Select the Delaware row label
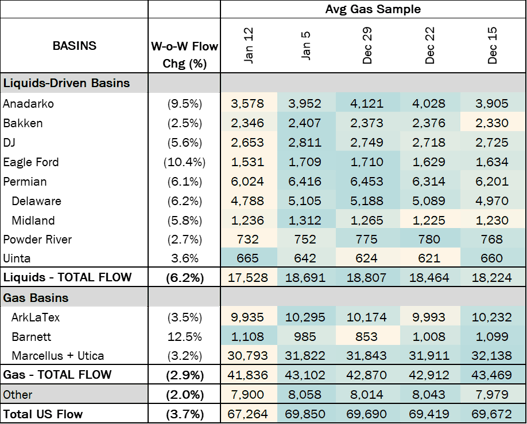527x424 pixels. (36, 201)
